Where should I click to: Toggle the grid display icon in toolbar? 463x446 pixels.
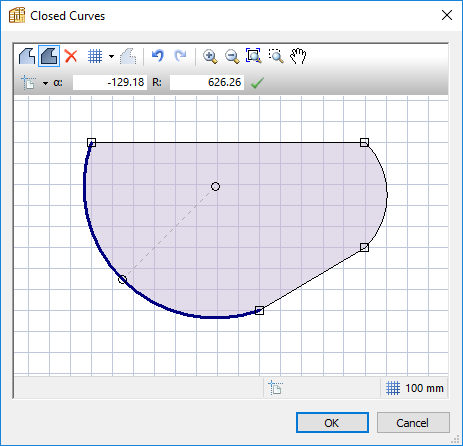click(95, 56)
